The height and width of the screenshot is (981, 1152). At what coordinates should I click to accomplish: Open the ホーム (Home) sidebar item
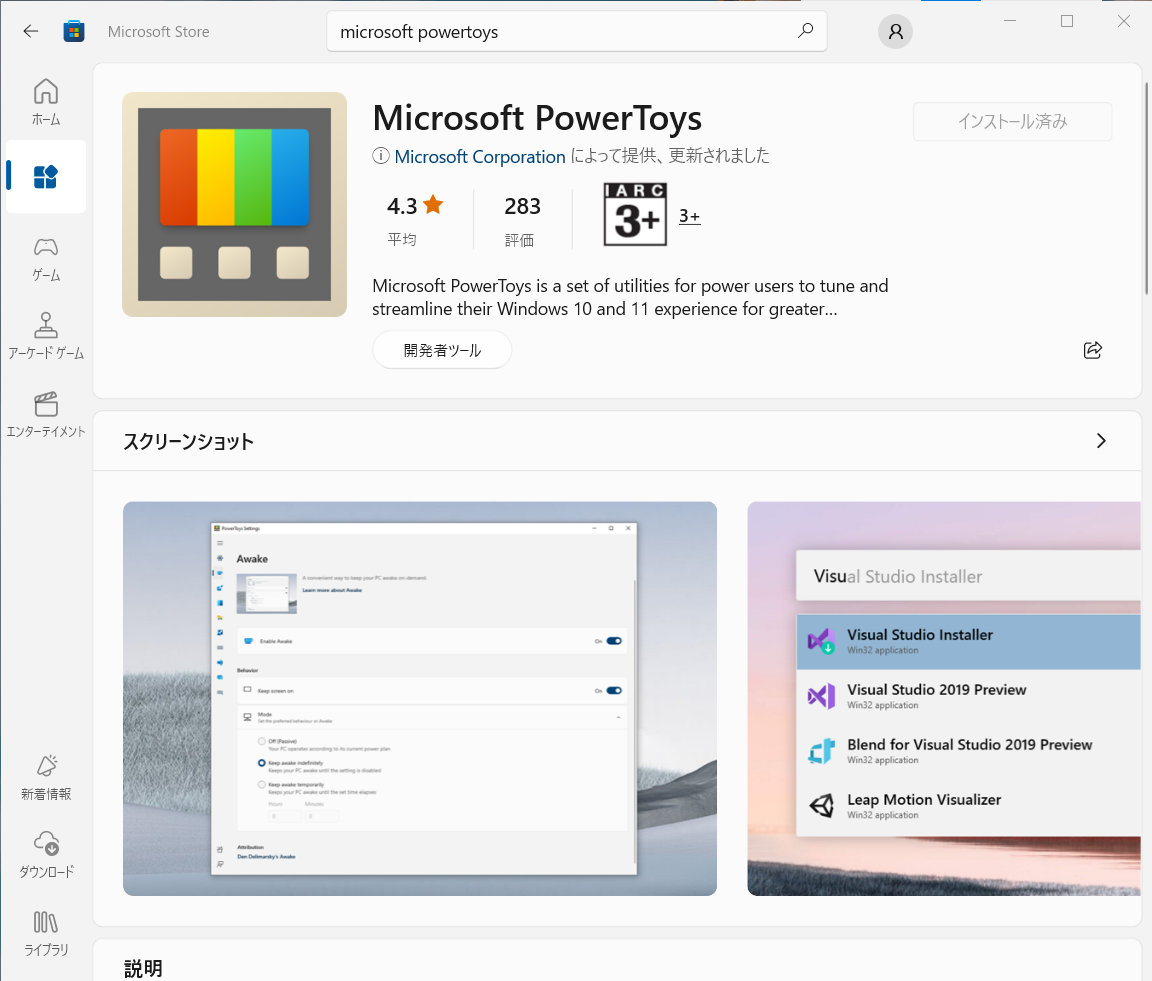46,101
